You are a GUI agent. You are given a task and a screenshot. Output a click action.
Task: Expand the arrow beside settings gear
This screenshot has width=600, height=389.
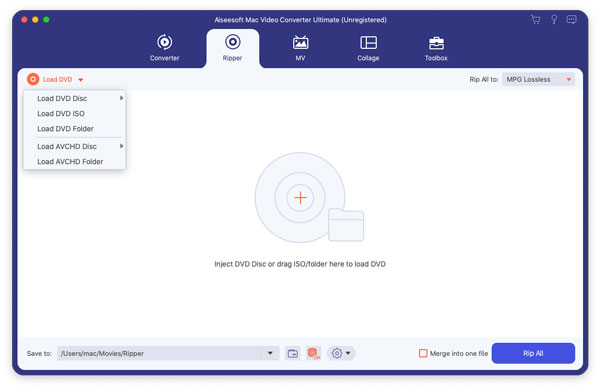tap(348, 353)
